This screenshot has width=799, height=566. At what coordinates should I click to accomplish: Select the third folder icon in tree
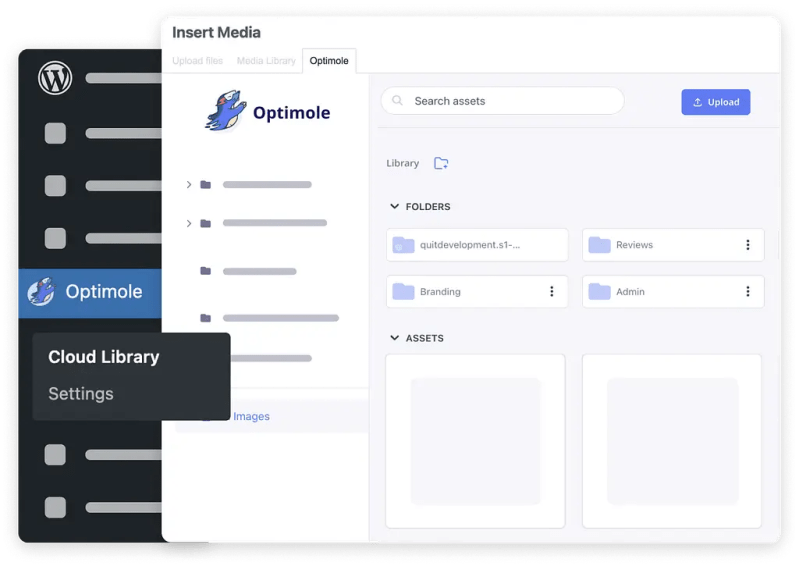coord(205,271)
